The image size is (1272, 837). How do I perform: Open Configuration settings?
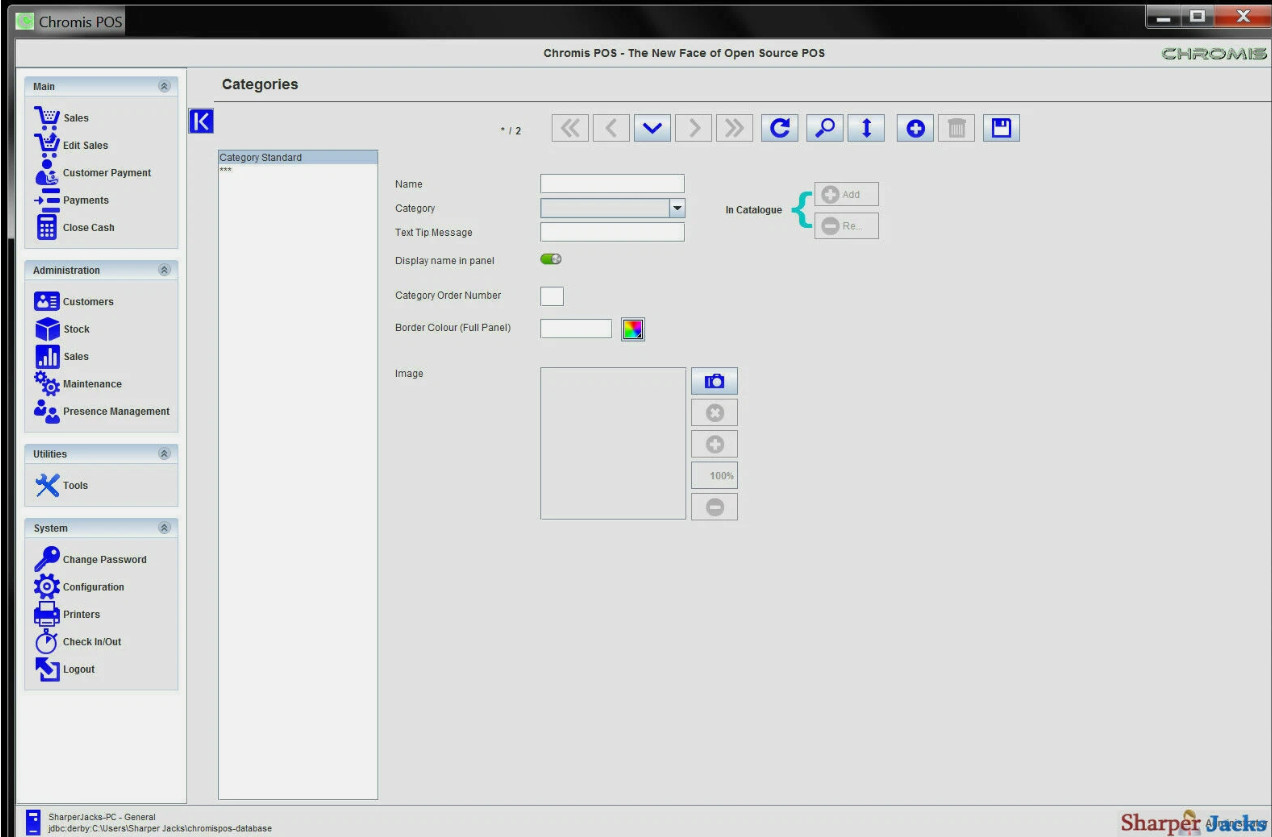(x=80, y=587)
